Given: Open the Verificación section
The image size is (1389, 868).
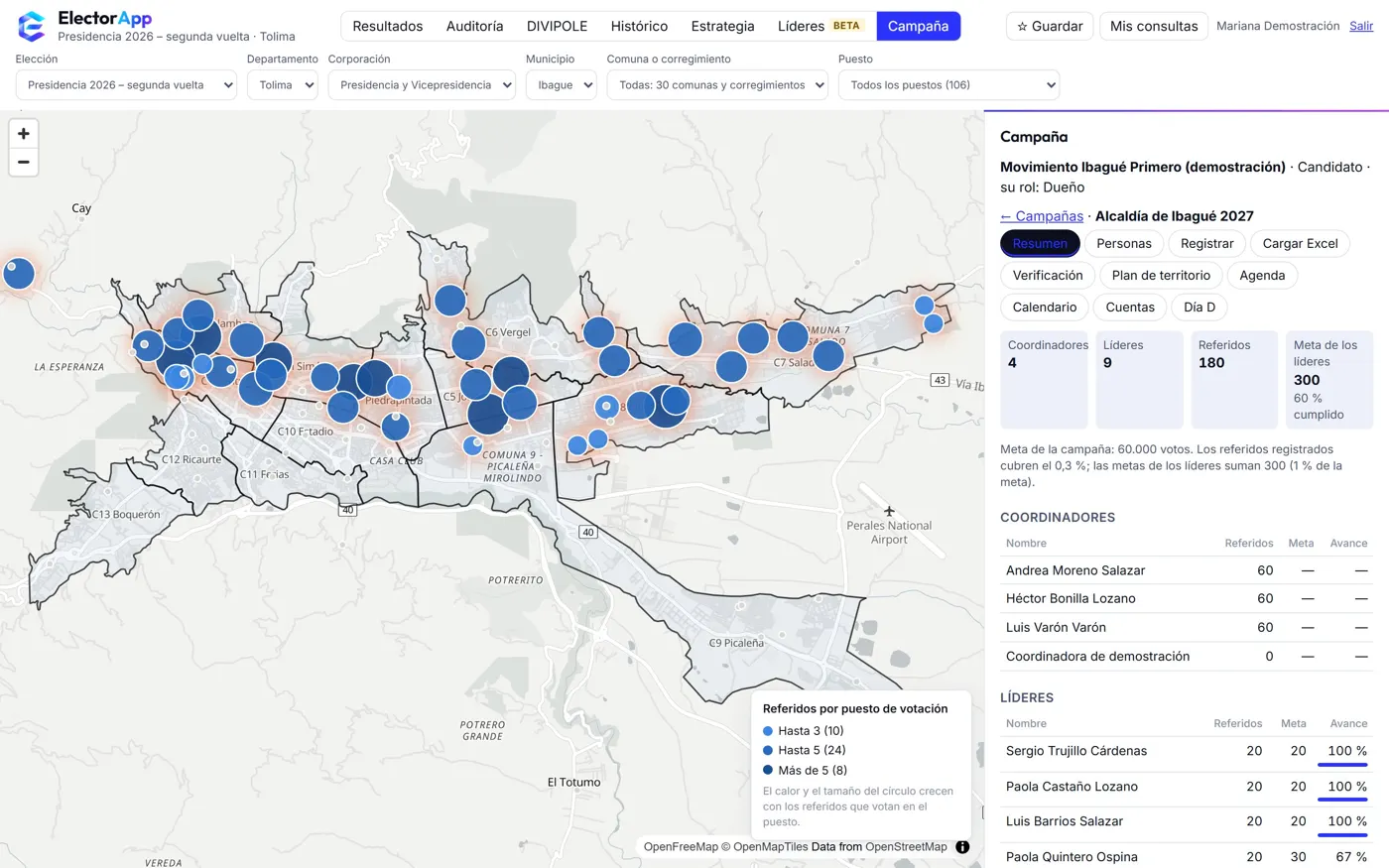Looking at the screenshot, I should tap(1048, 276).
